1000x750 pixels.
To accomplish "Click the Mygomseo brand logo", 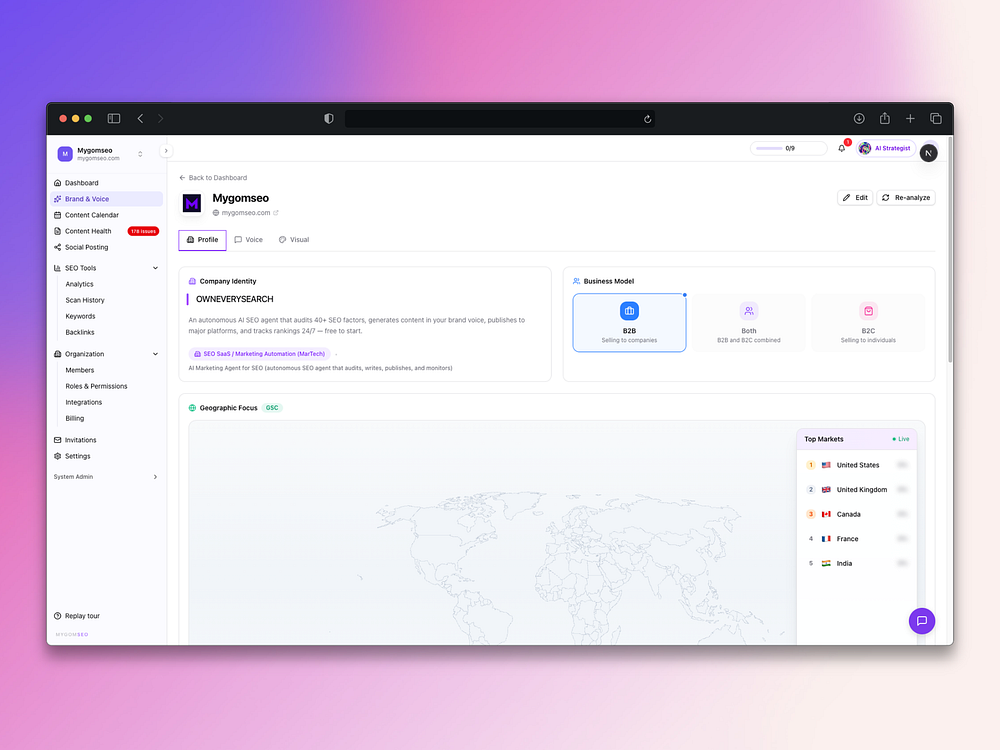I will coord(192,203).
